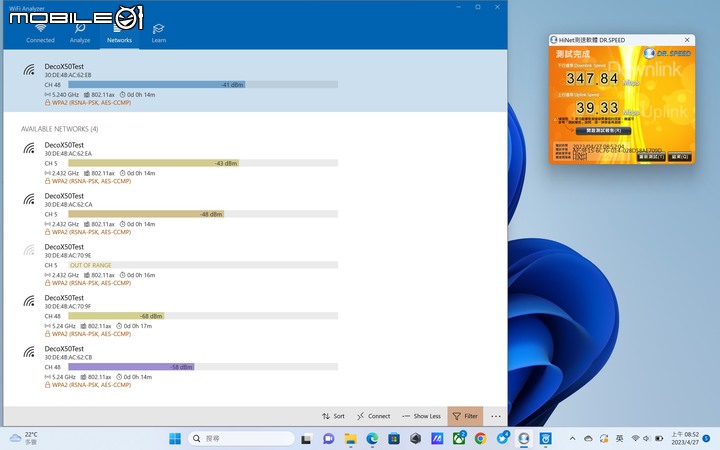Toggle the Filter button

click(465, 416)
